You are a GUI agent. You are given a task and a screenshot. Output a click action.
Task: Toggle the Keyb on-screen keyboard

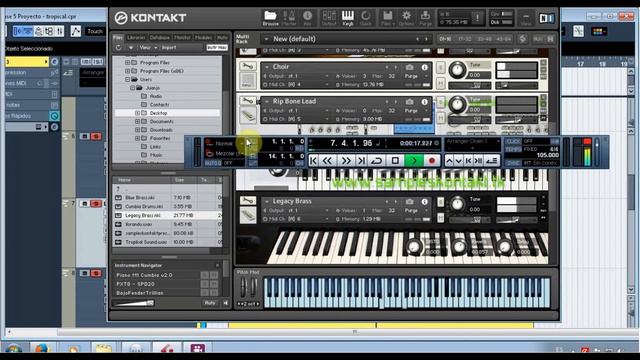coord(348,18)
